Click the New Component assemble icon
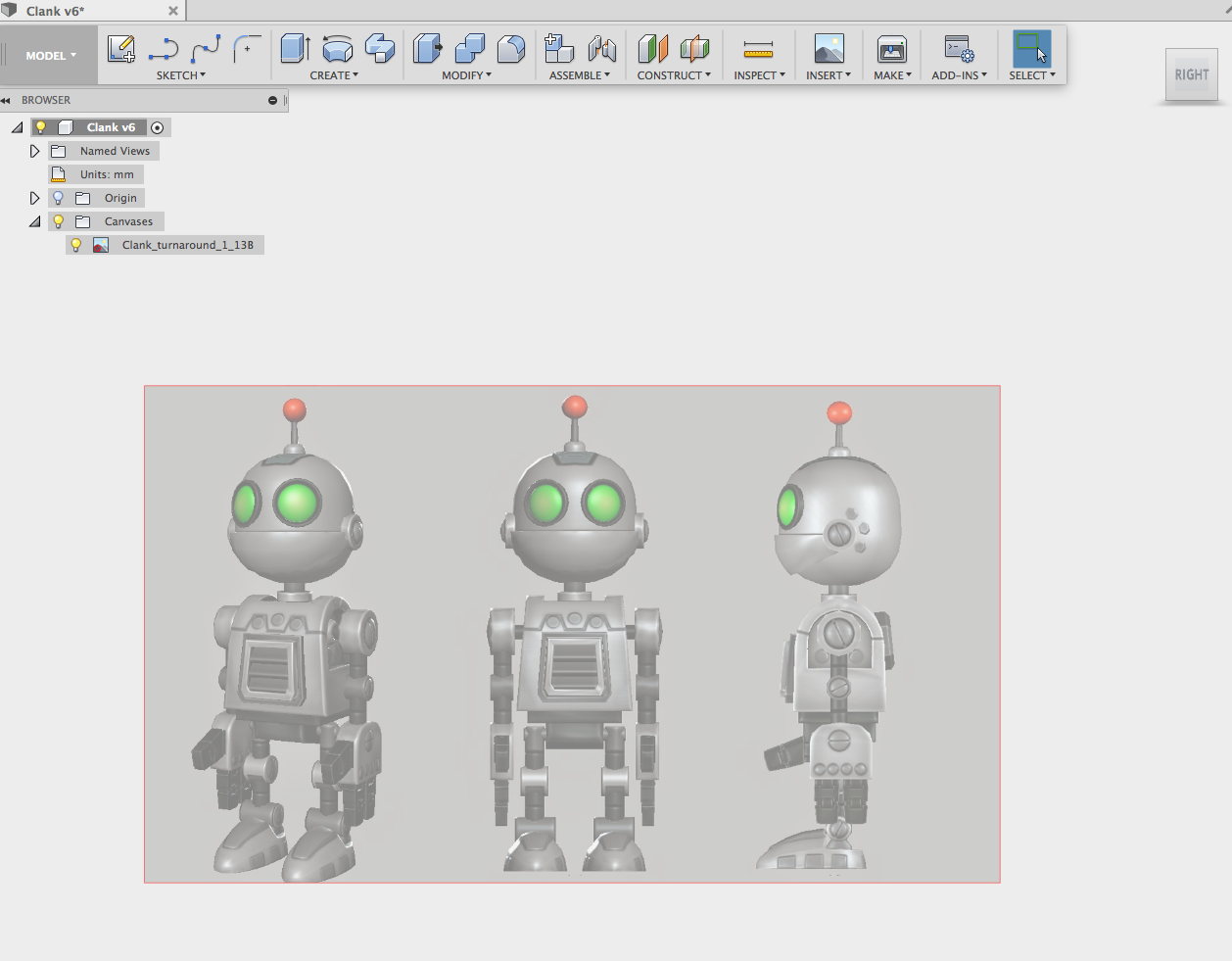 click(x=559, y=48)
